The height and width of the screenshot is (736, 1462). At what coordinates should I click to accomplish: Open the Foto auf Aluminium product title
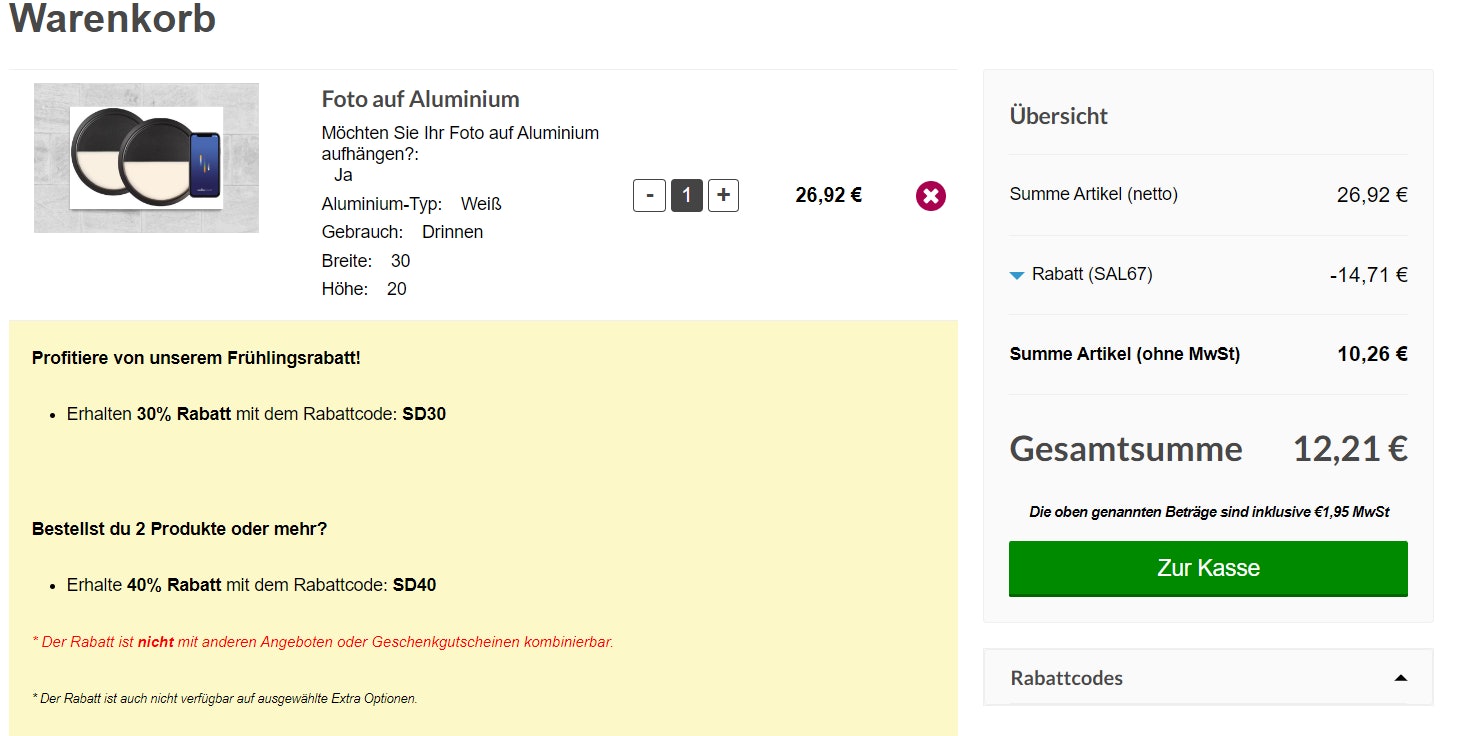coord(420,99)
